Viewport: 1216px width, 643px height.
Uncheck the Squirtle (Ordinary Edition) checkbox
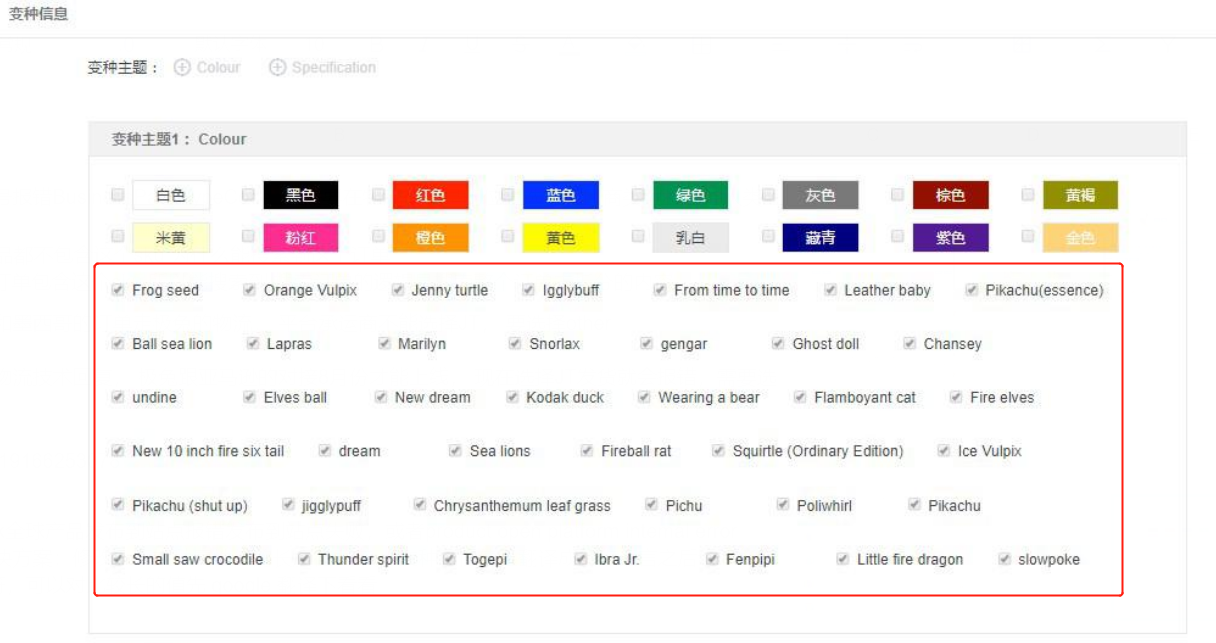pyautogui.click(x=718, y=451)
